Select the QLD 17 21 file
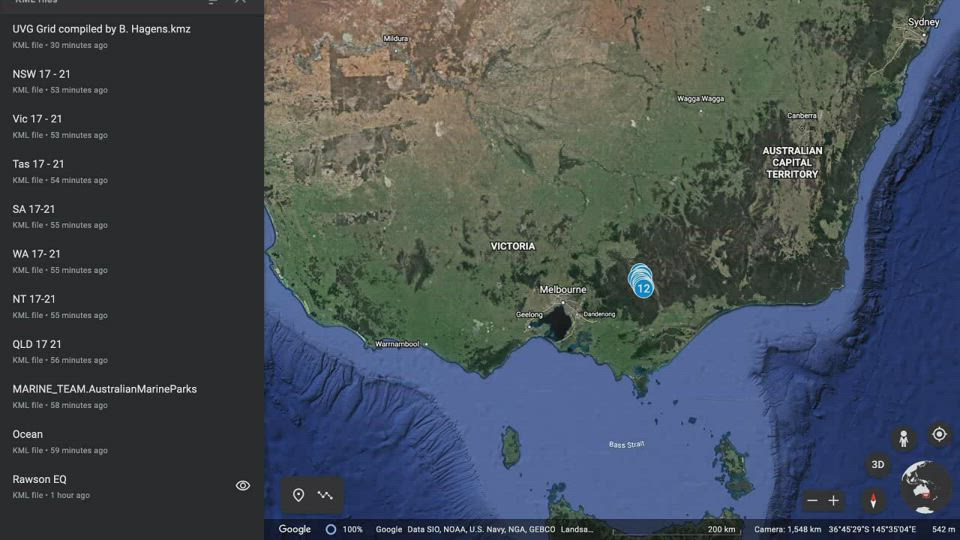 point(37,344)
